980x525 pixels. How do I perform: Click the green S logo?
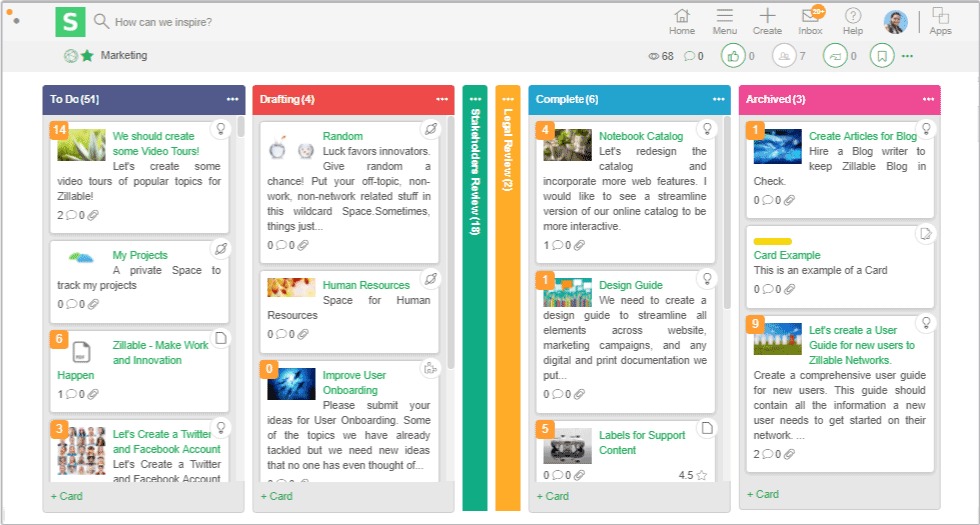[70, 22]
